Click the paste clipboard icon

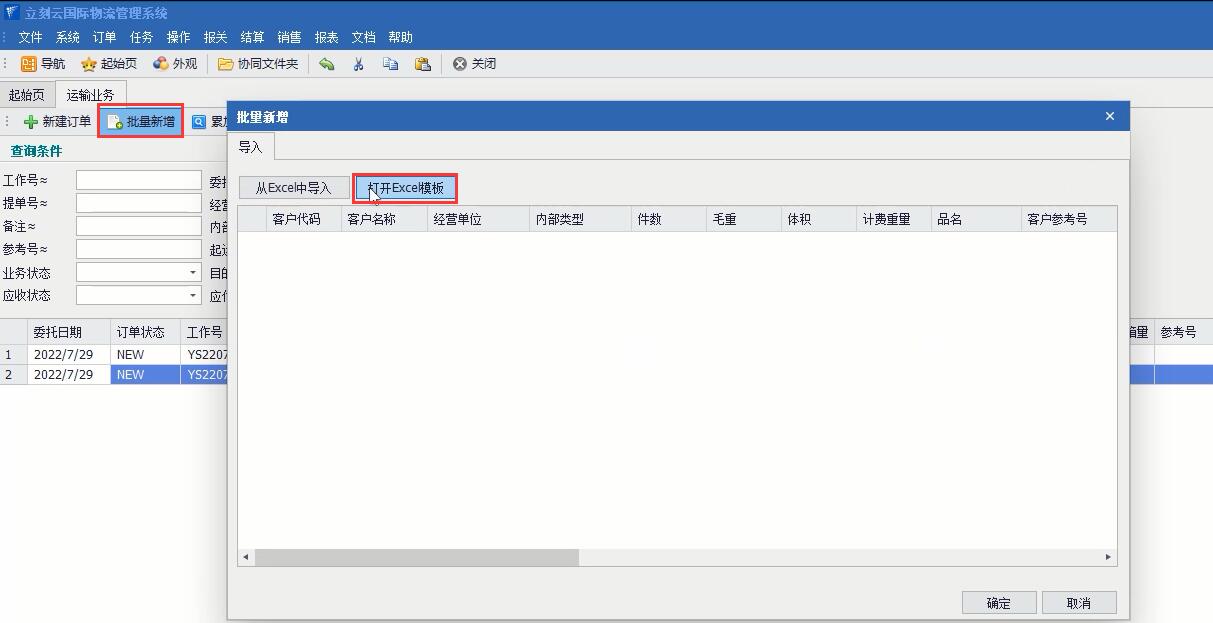click(x=423, y=64)
